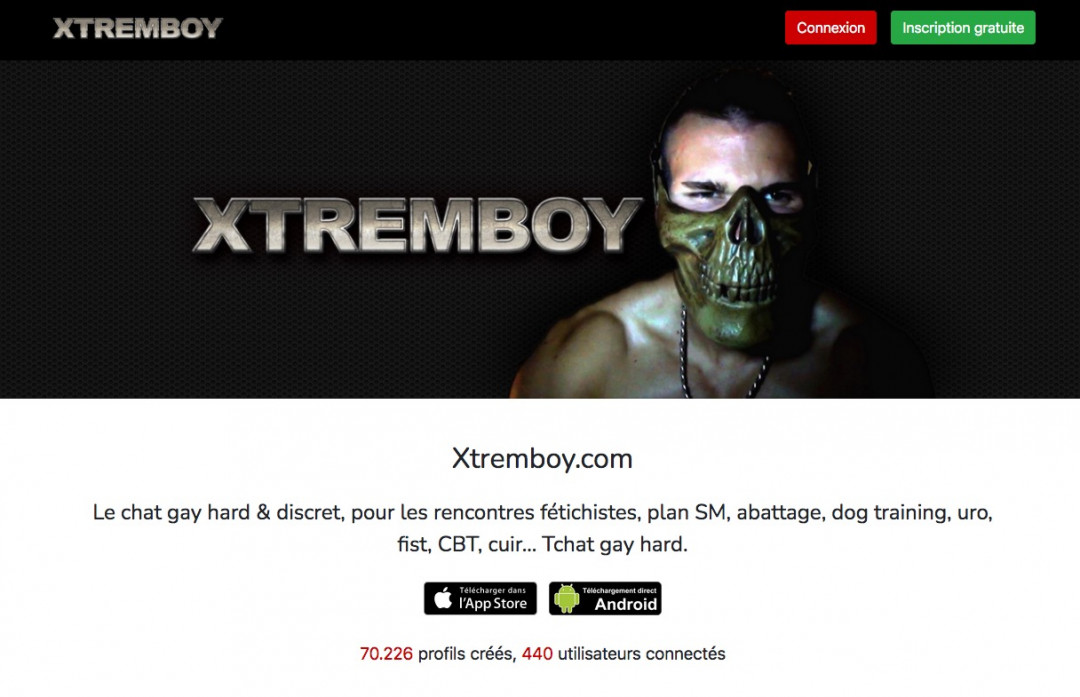Open the red Connexion login button
The image size is (1080, 697).
tap(831, 28)
